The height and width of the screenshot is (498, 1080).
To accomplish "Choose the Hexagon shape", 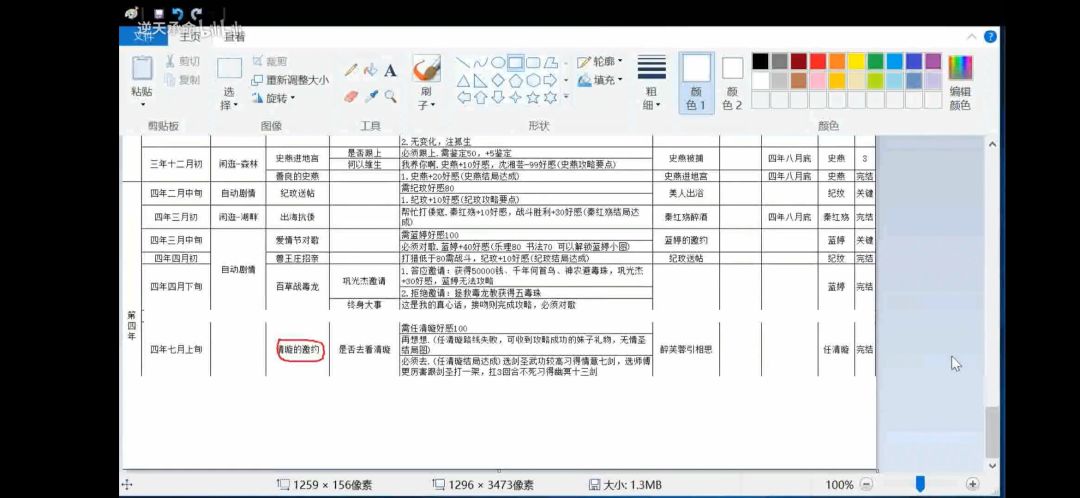I will 532,81.
